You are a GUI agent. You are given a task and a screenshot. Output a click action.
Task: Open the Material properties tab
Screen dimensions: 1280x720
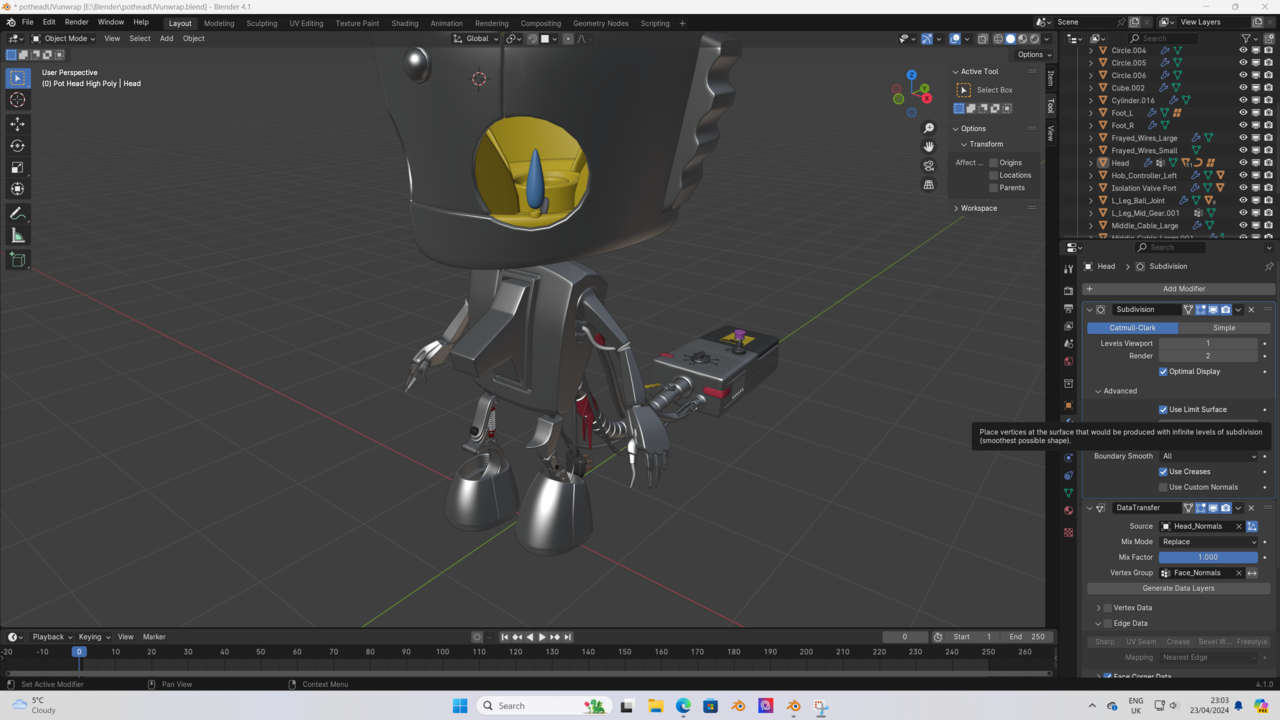point(1068,510)
